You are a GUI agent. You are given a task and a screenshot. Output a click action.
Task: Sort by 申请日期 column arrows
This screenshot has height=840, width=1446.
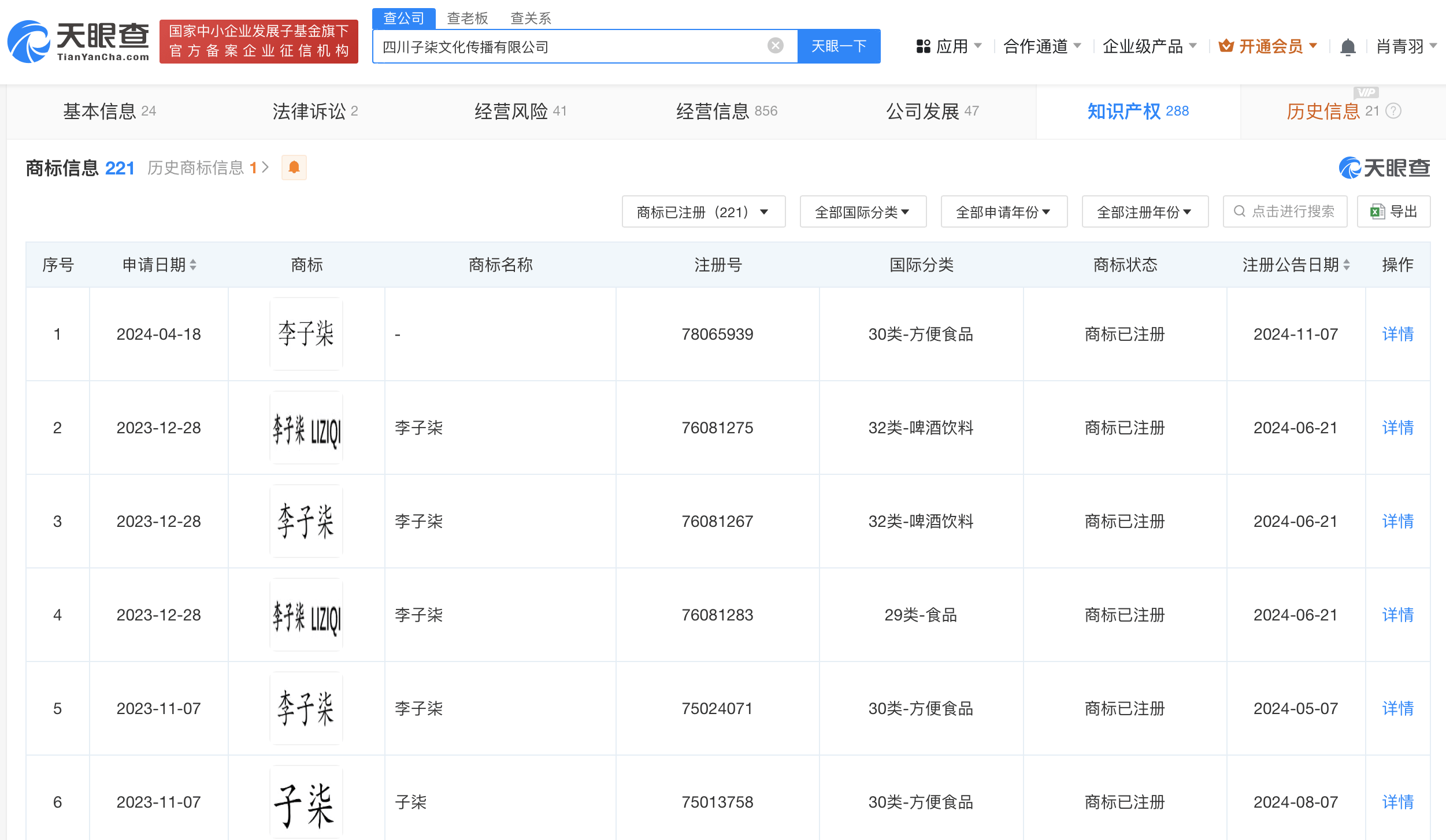coord(193,265)
